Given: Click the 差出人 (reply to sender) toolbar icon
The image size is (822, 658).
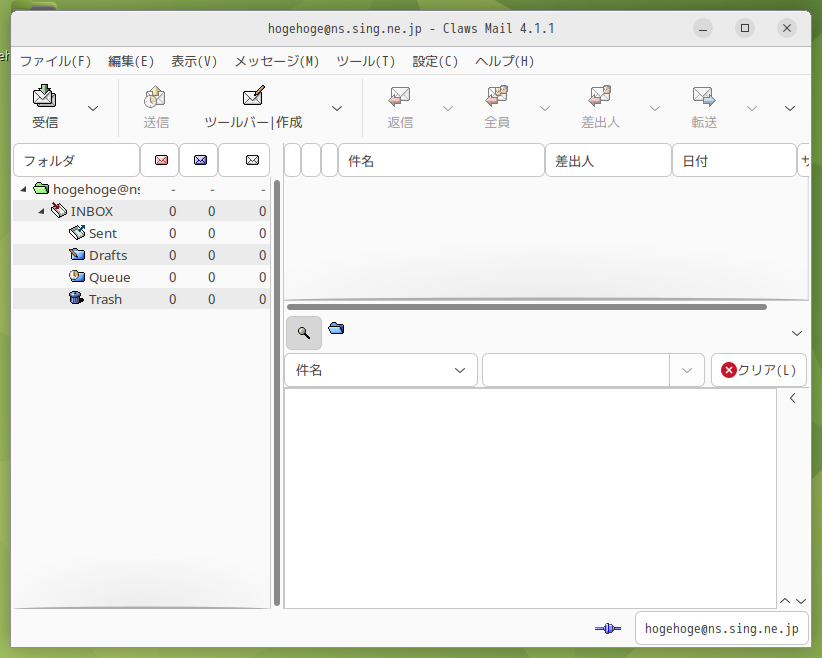Looking at the screenshot, I should pos(600,96).
